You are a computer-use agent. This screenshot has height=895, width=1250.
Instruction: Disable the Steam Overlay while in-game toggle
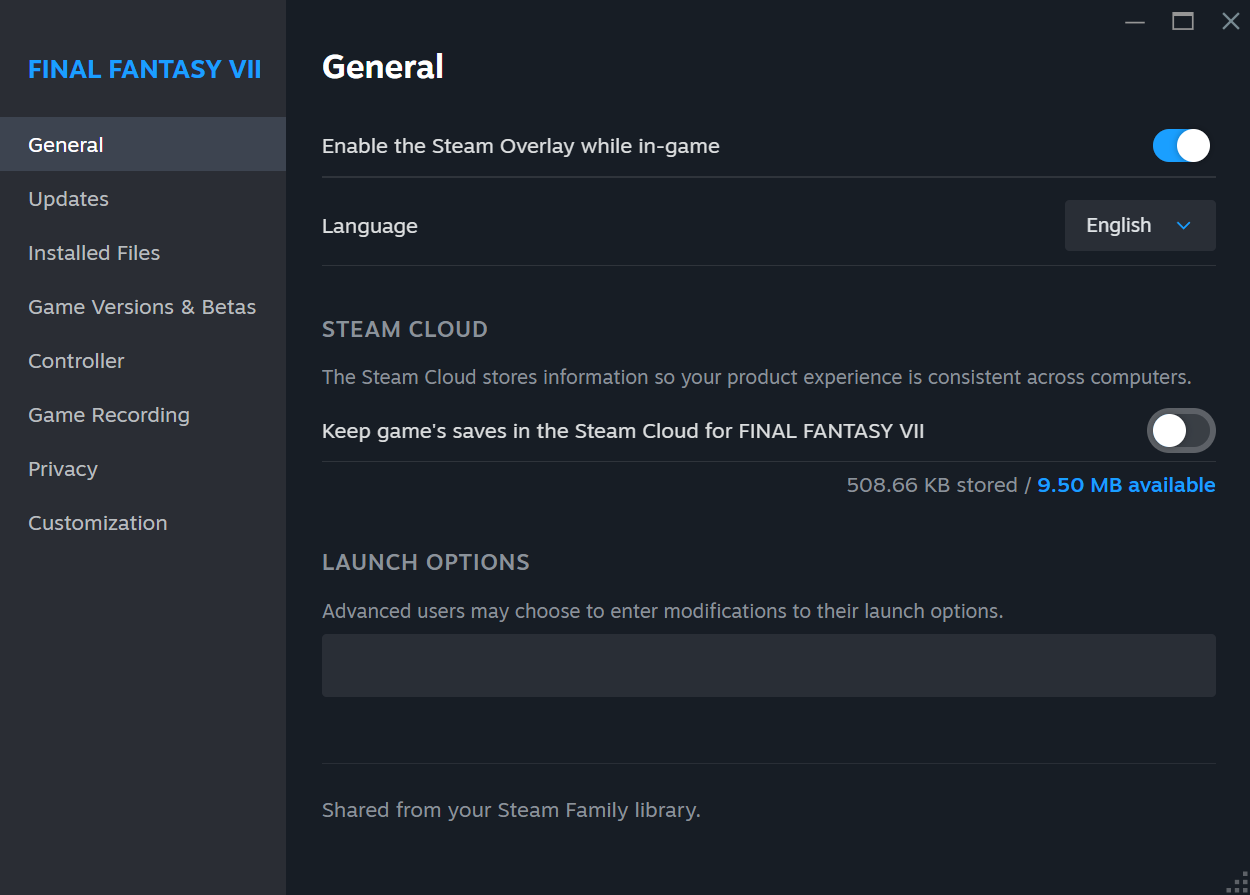[1181, 146]
